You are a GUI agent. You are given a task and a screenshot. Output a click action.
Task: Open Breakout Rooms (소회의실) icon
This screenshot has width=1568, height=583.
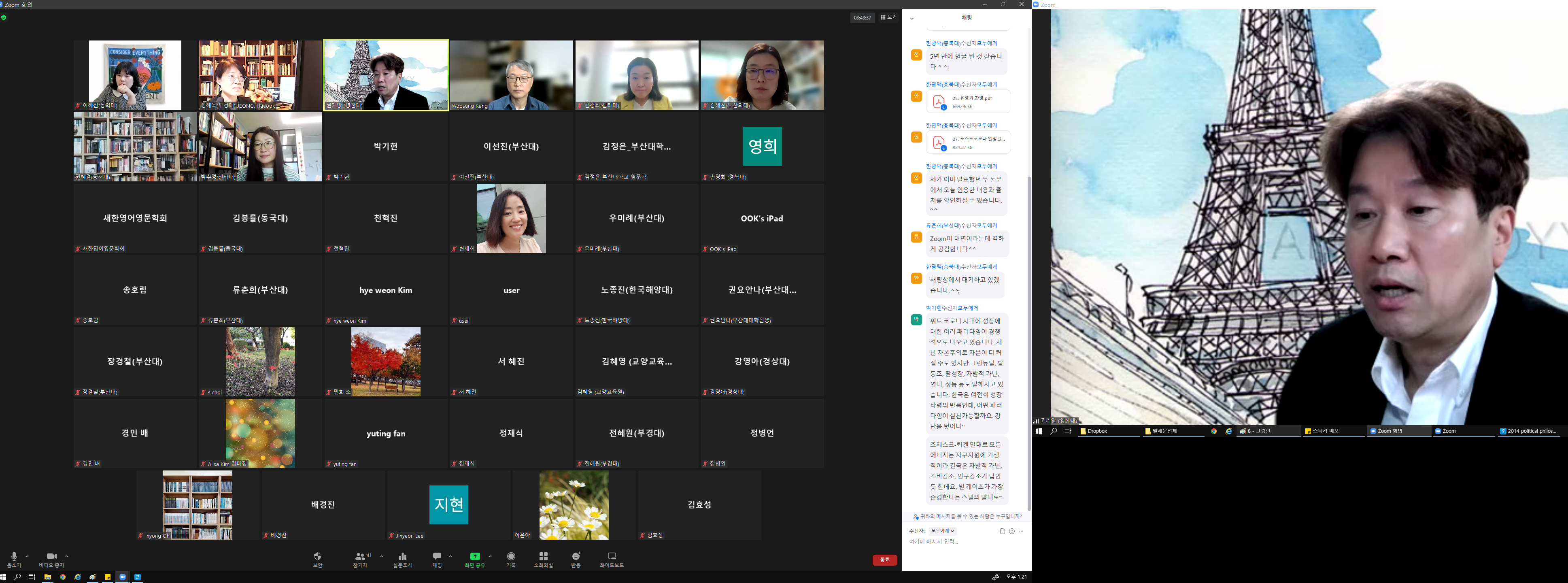[543, 556]
